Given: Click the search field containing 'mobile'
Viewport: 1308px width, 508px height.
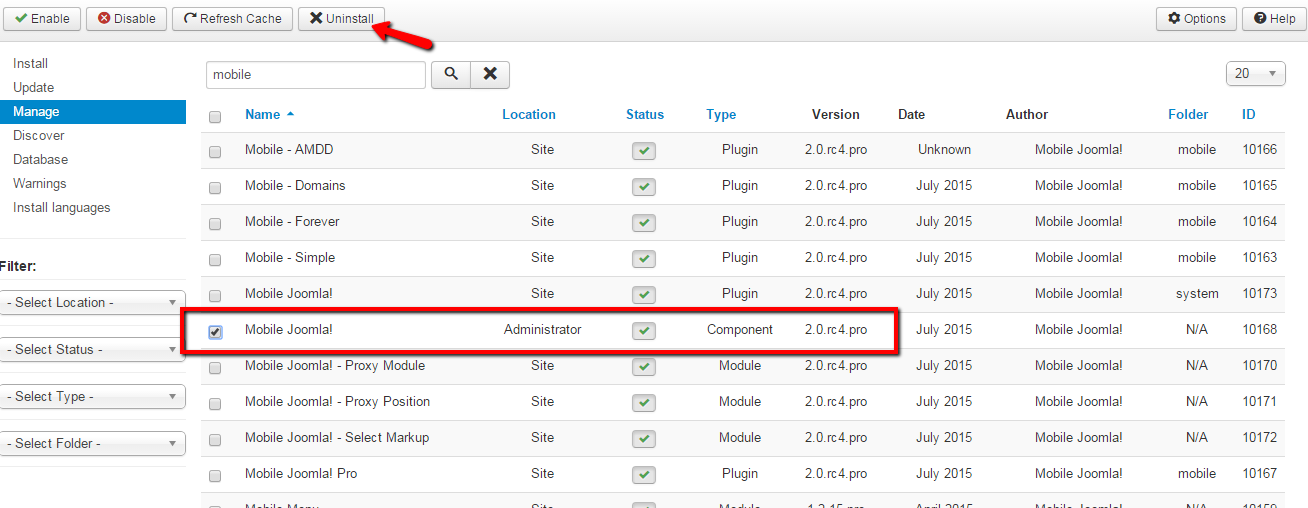Looking at the screenshot, I should coord(316,74).
